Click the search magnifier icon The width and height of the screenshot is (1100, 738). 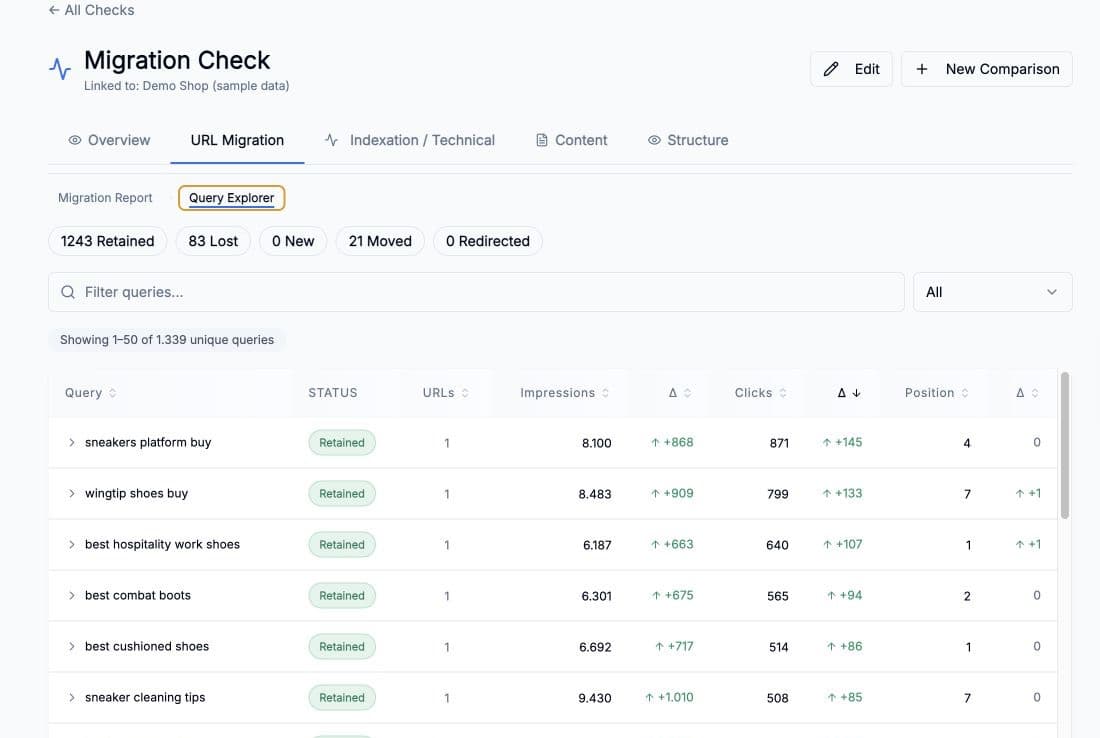[x=68, y=292]
